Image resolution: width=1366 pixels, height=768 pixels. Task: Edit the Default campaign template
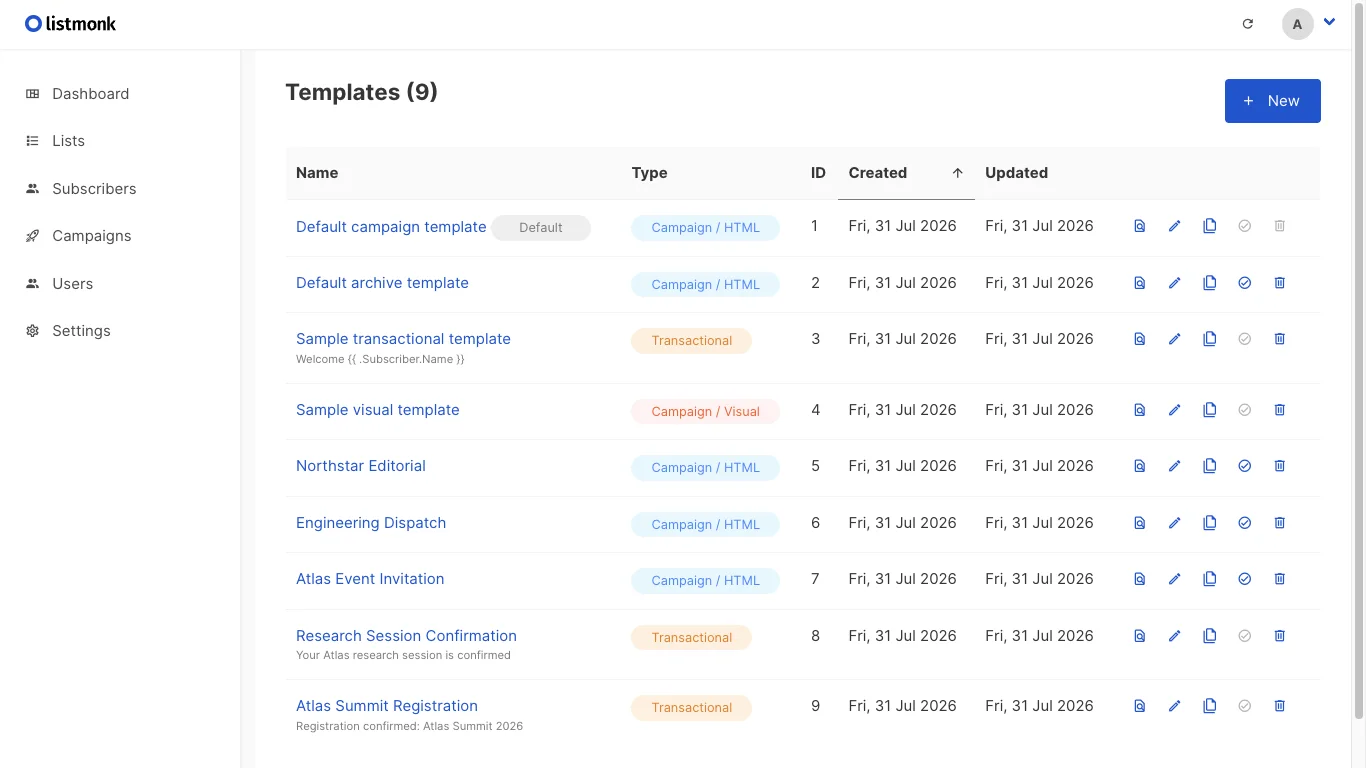[1175, 226]
